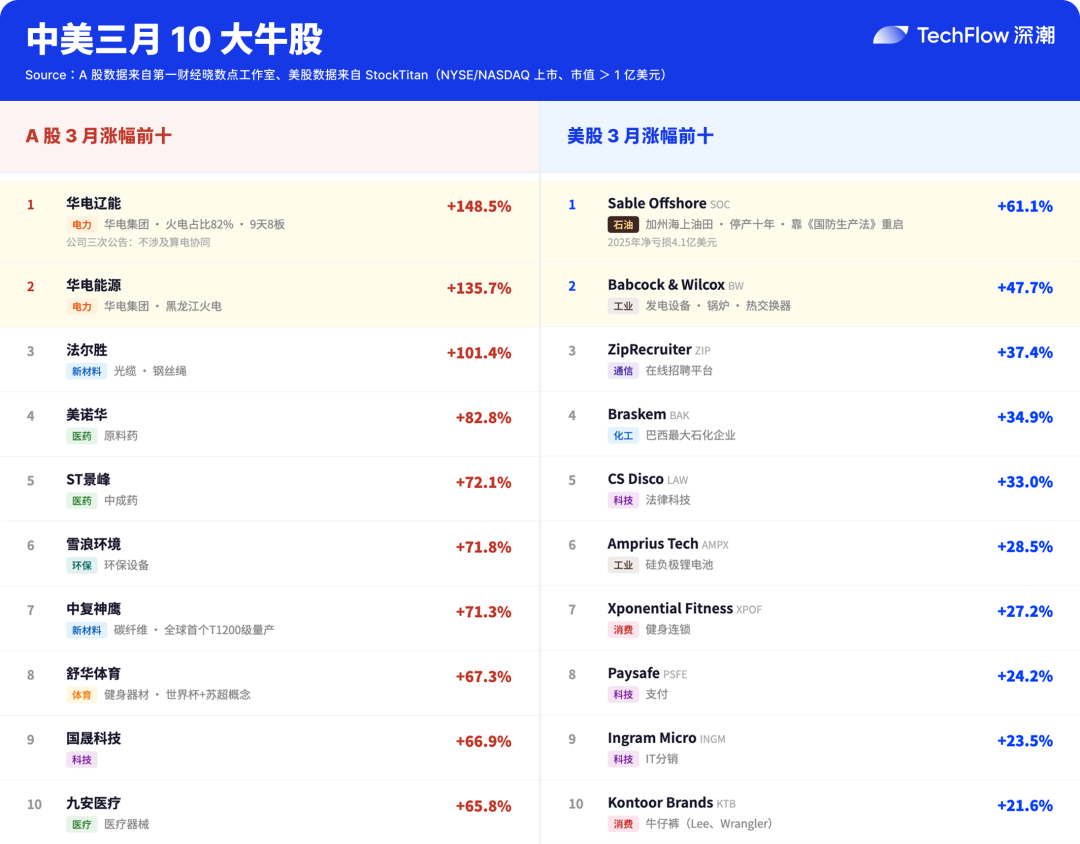Image resolution: width=1080 pixels, height=844 pixels.
Task: Click the TechFlow logo icon
Action: pyautogui.click(x=890, y=35)
